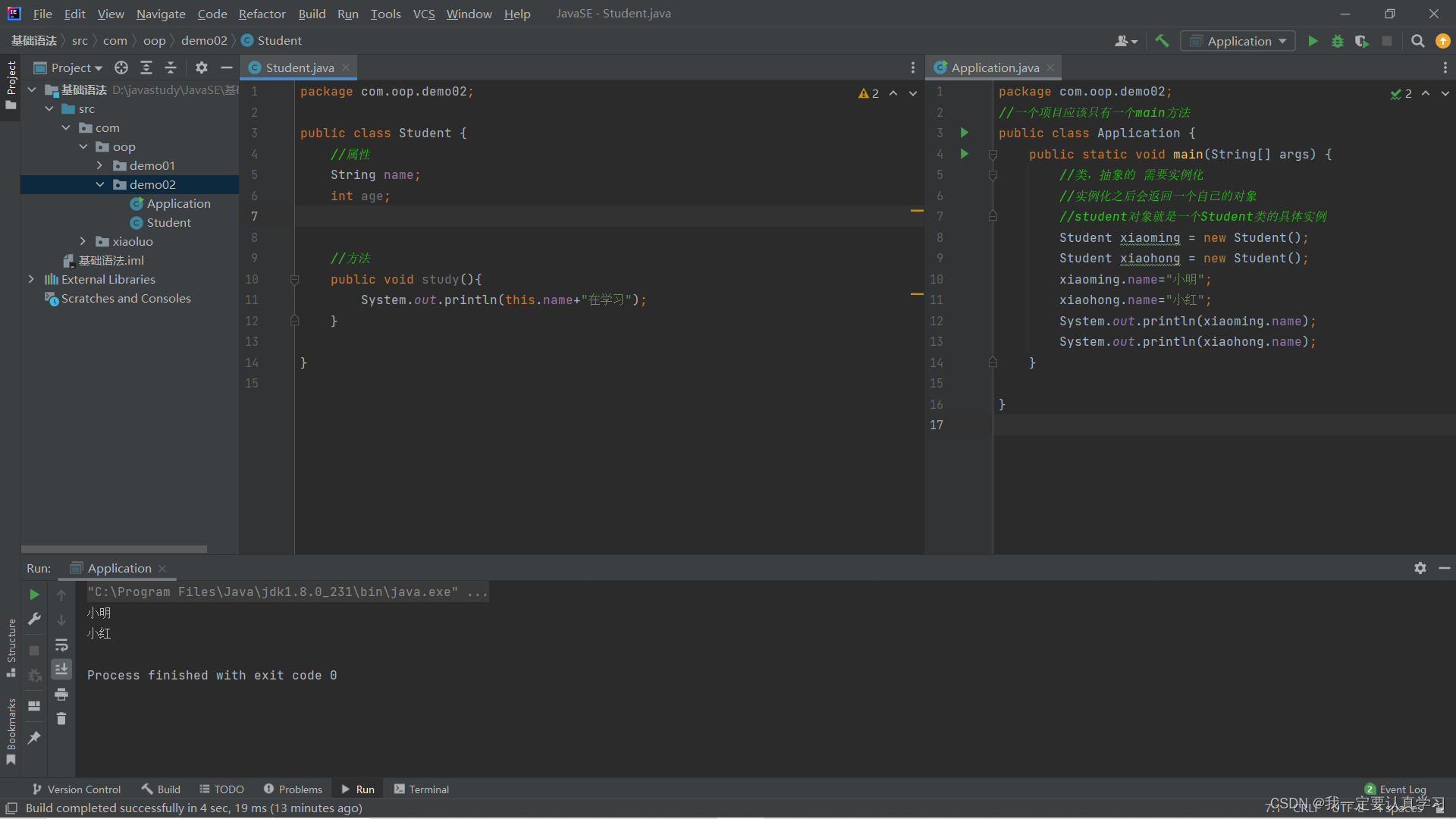Click Collapse All icon in Project panel

[x=171, y=67]
